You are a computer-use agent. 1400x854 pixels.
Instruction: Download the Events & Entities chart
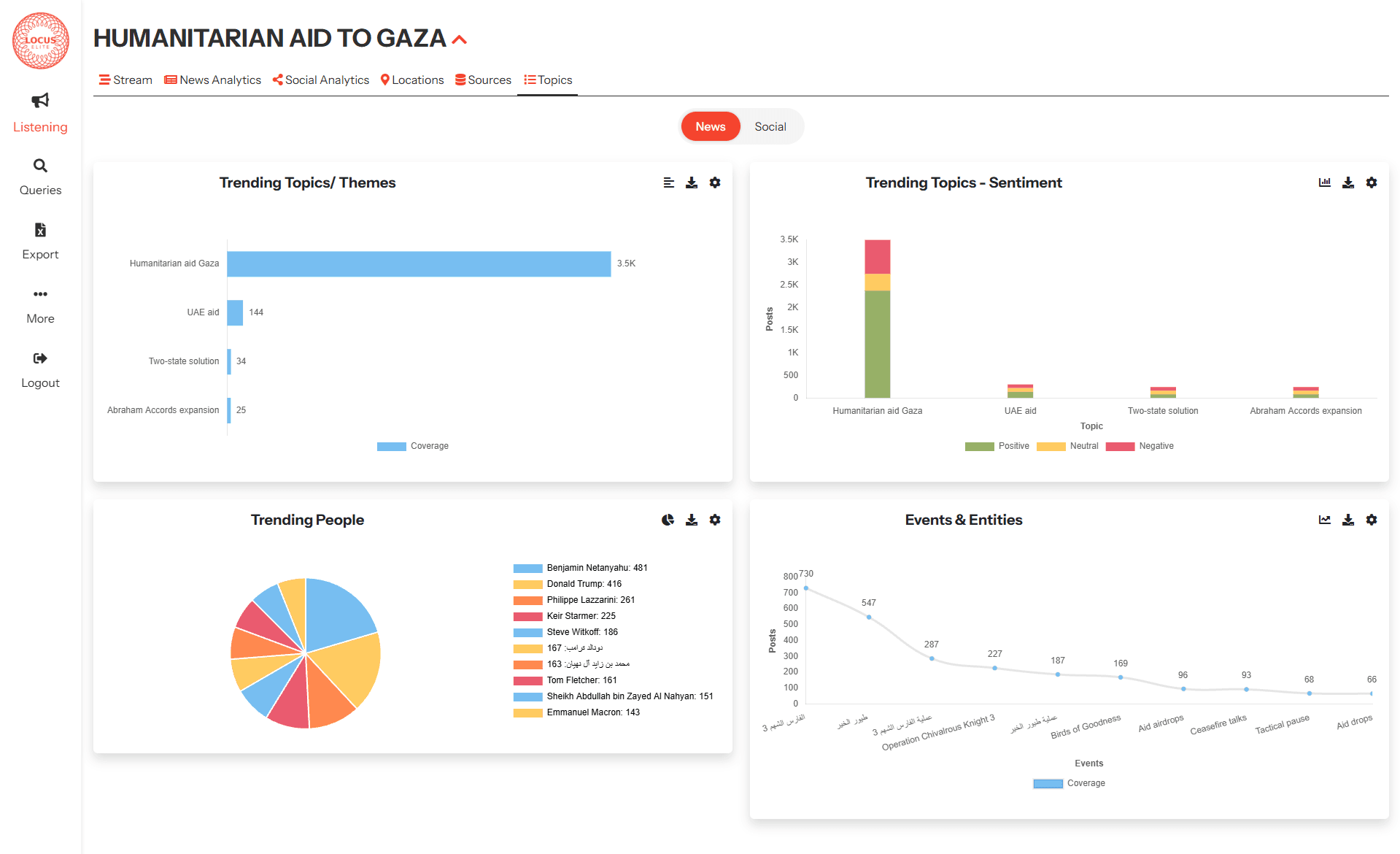tap(1347, 520)
